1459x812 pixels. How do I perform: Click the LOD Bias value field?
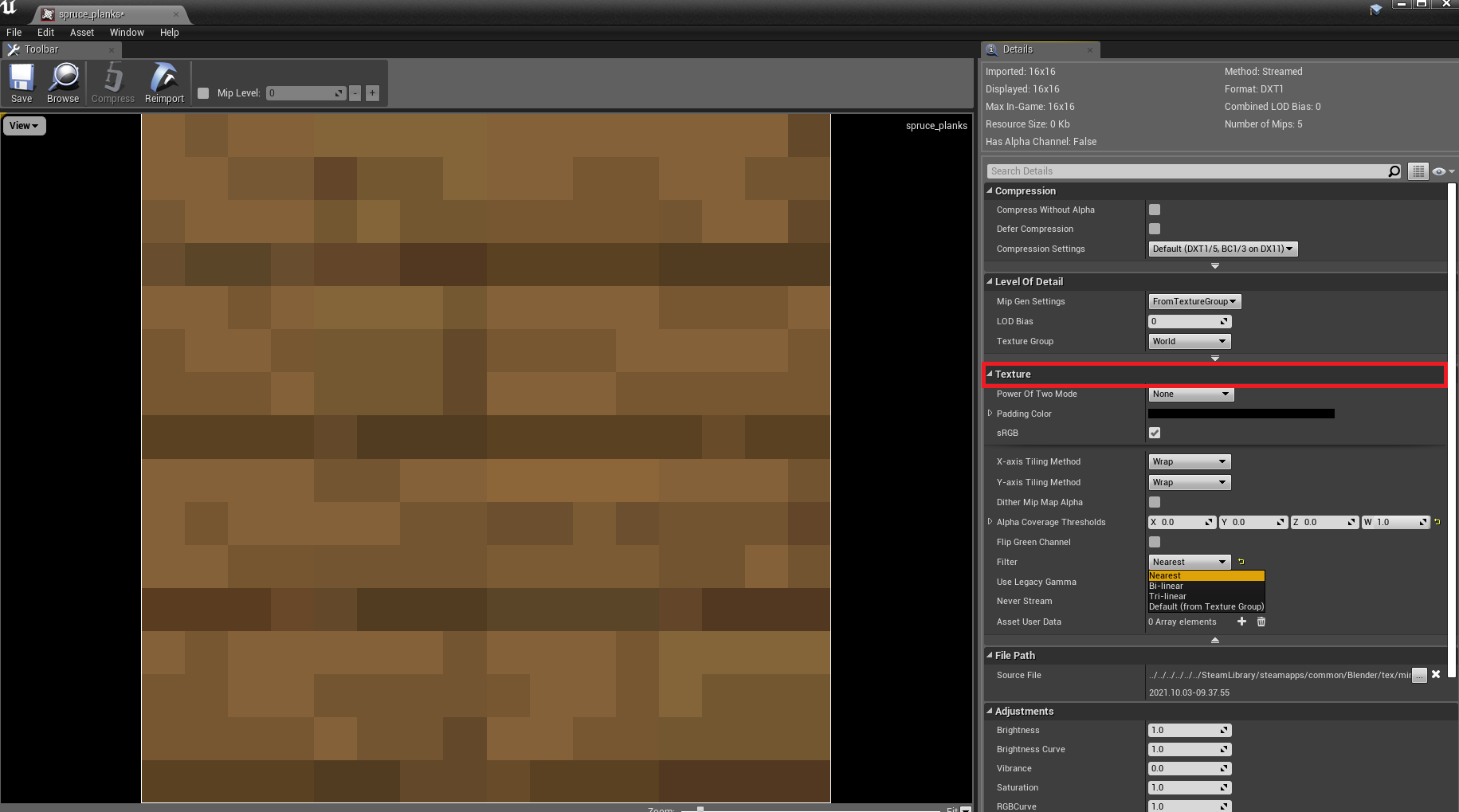[1190, 321]
